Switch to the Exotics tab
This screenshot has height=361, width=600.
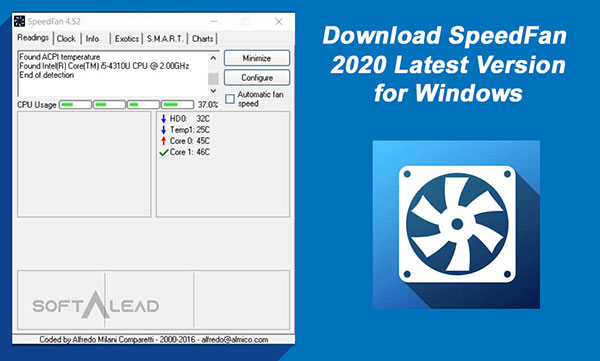[x=127, y=39]
